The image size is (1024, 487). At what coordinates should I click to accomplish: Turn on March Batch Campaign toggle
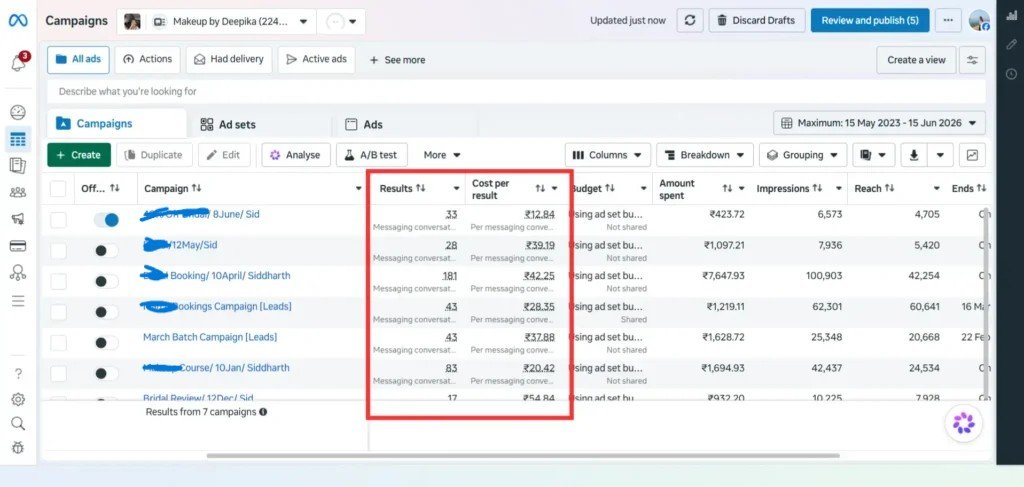(x=106, y=343)
